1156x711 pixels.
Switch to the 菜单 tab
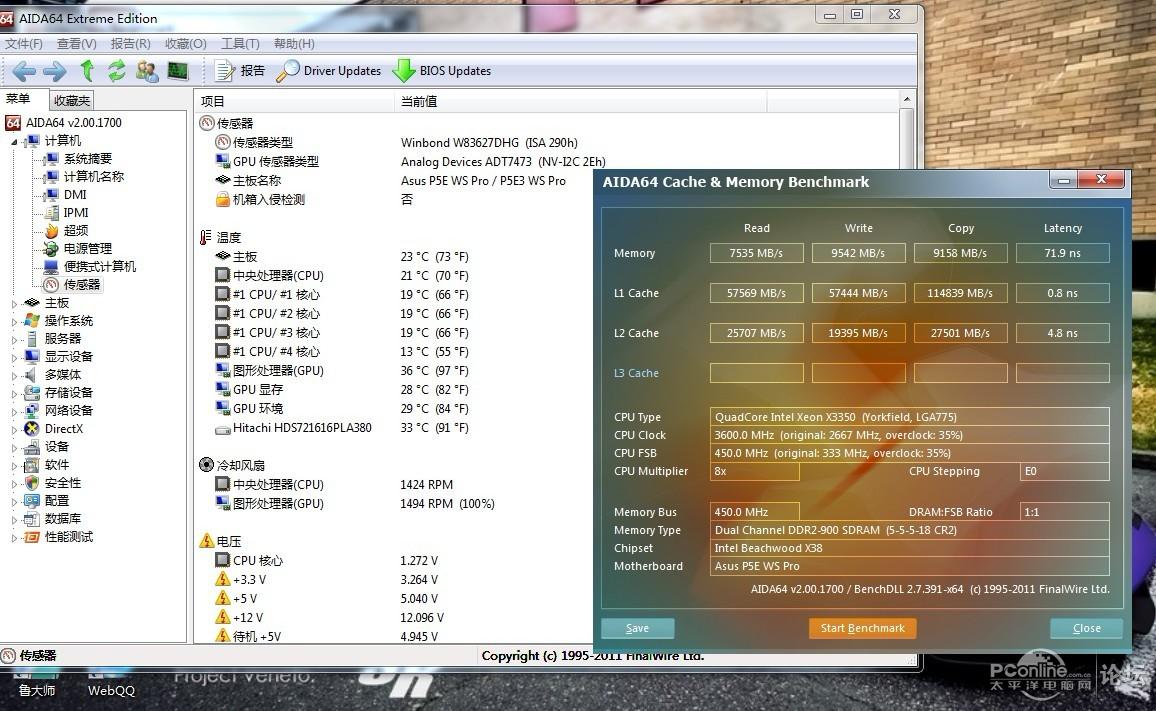[19, 99]
